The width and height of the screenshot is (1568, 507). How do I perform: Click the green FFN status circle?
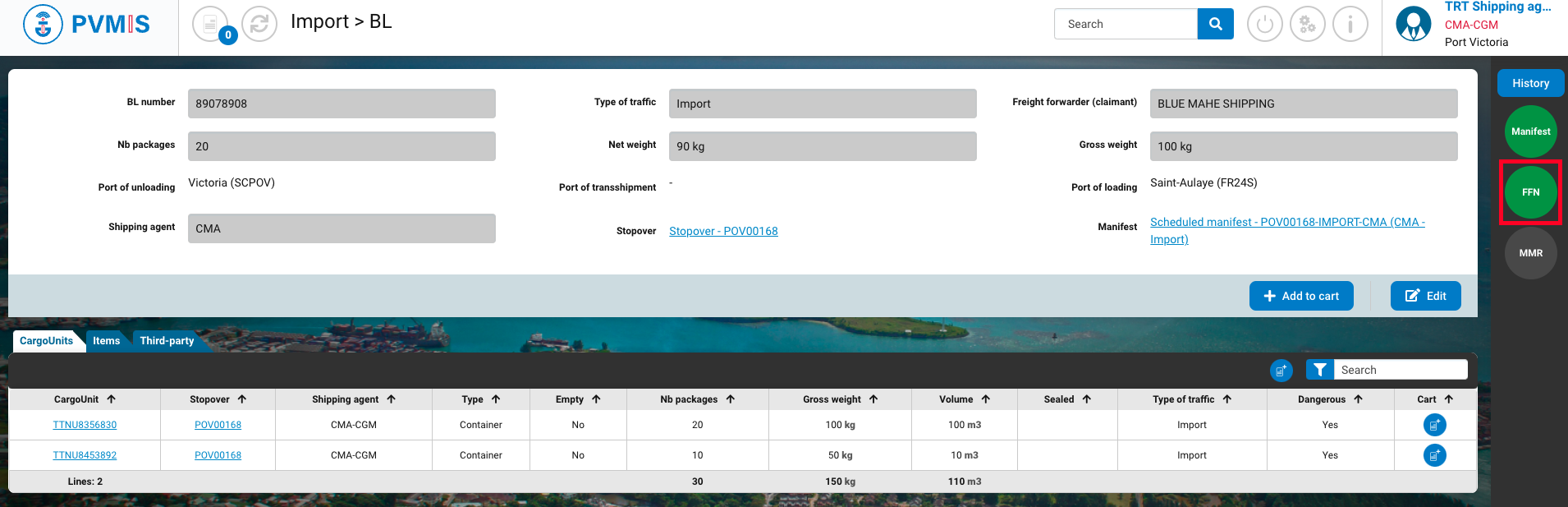click(1530, 192)
